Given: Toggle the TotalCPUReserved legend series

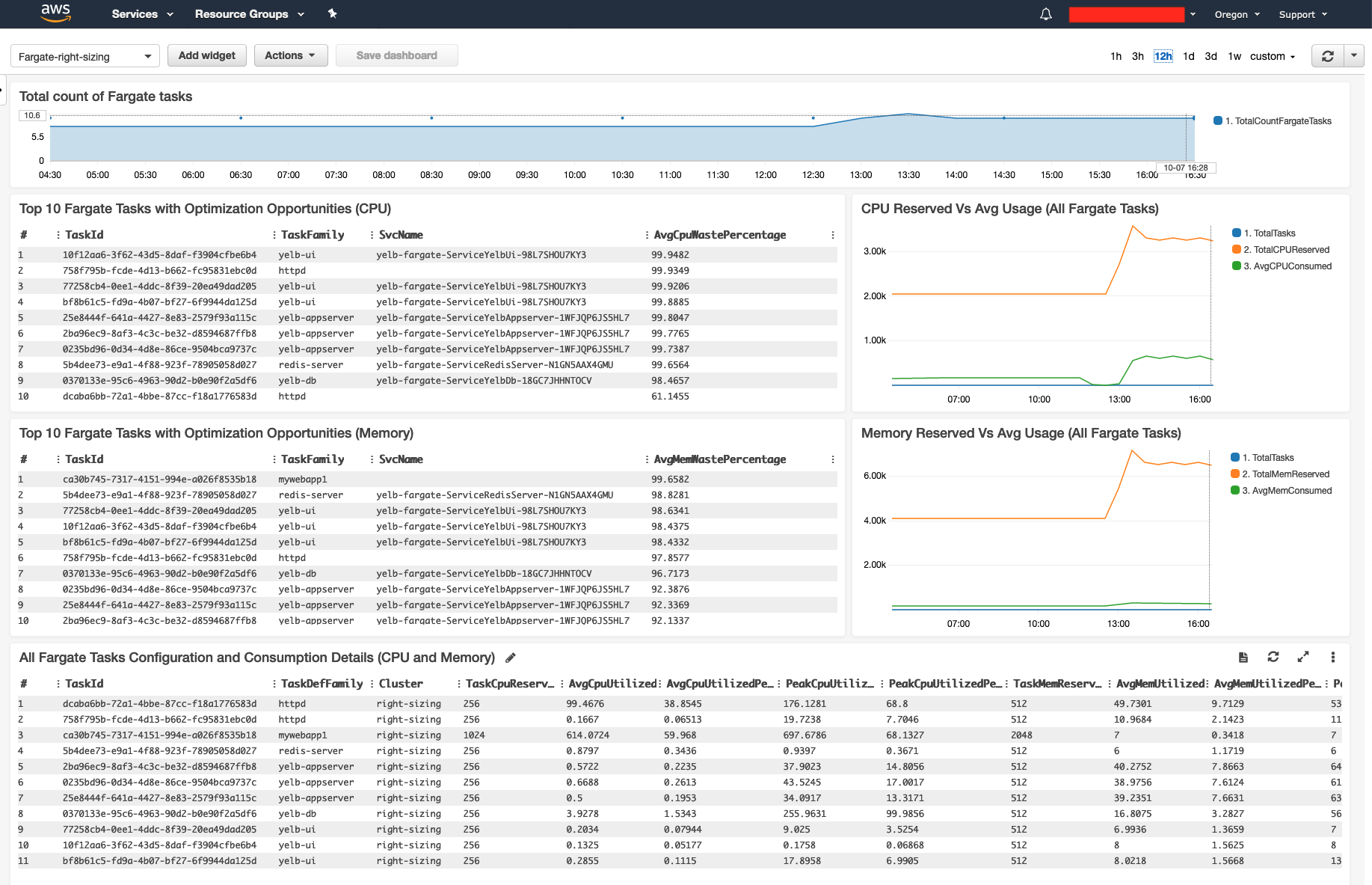Looking at the screenshot, I should click(1286, 250).
